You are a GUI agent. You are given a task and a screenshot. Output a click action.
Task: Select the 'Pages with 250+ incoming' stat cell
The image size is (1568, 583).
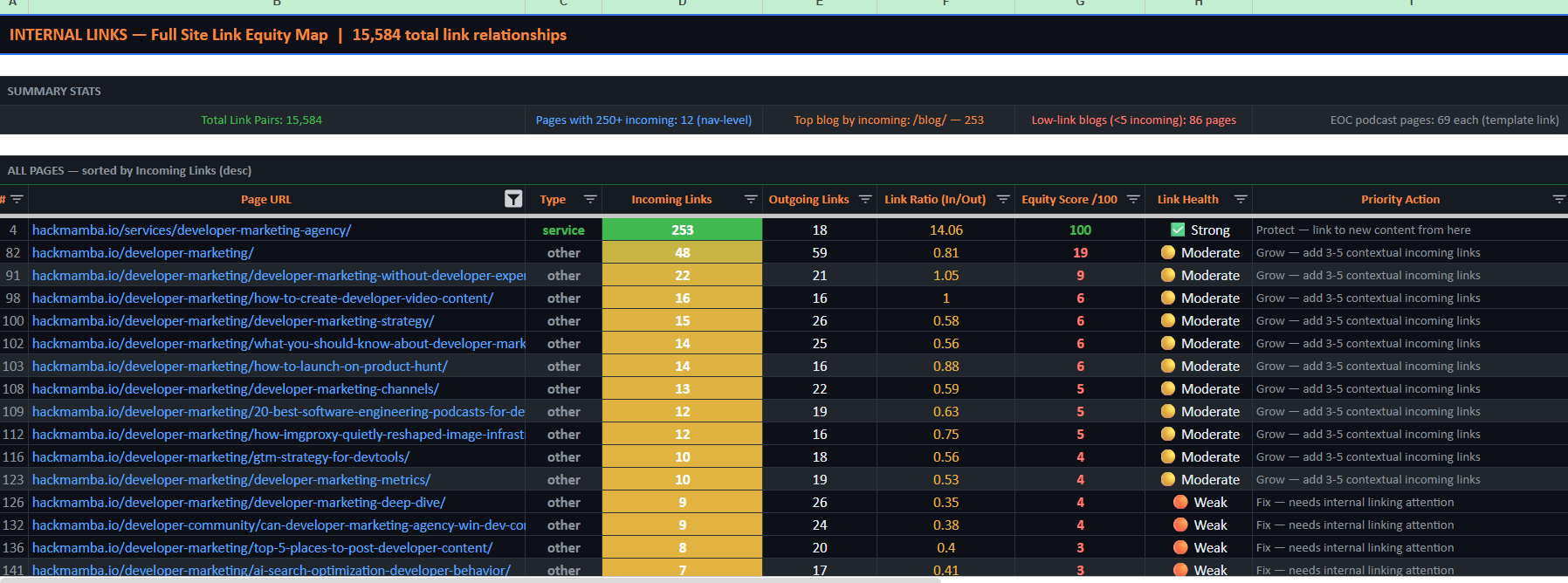click(x=643, y=120)
